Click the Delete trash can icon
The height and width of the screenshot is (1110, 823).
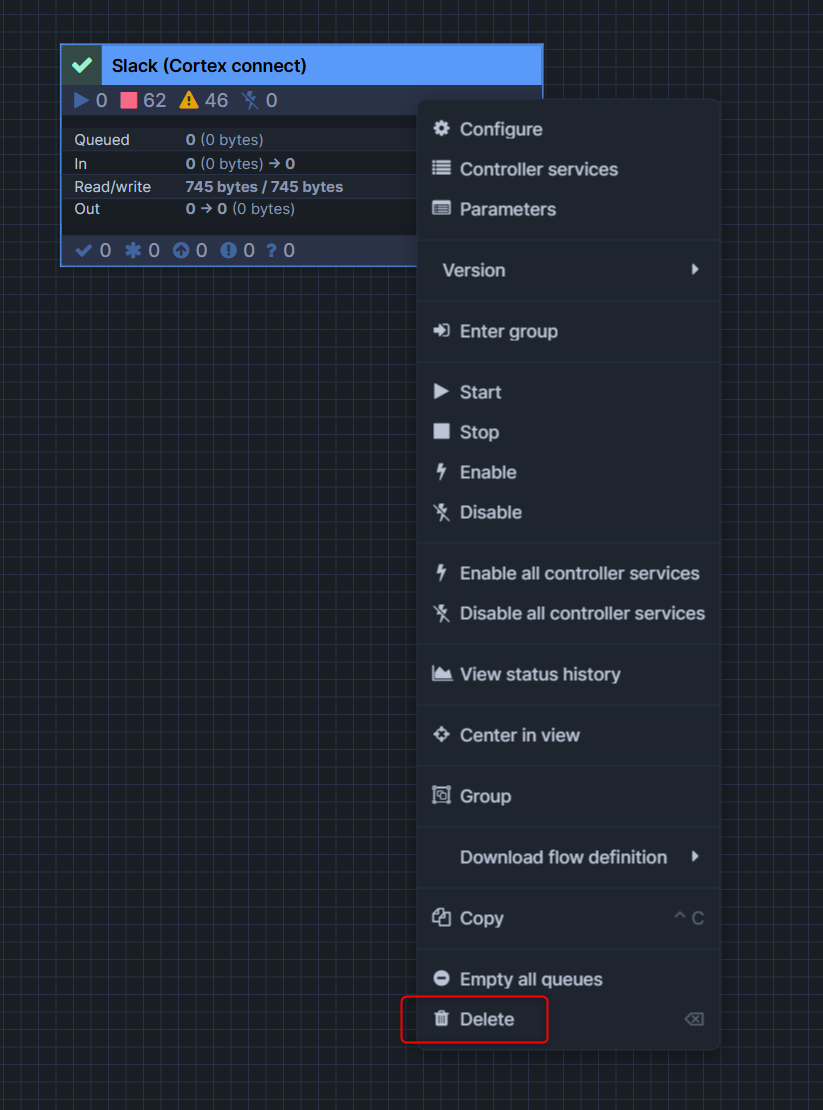pos(441,1019)
